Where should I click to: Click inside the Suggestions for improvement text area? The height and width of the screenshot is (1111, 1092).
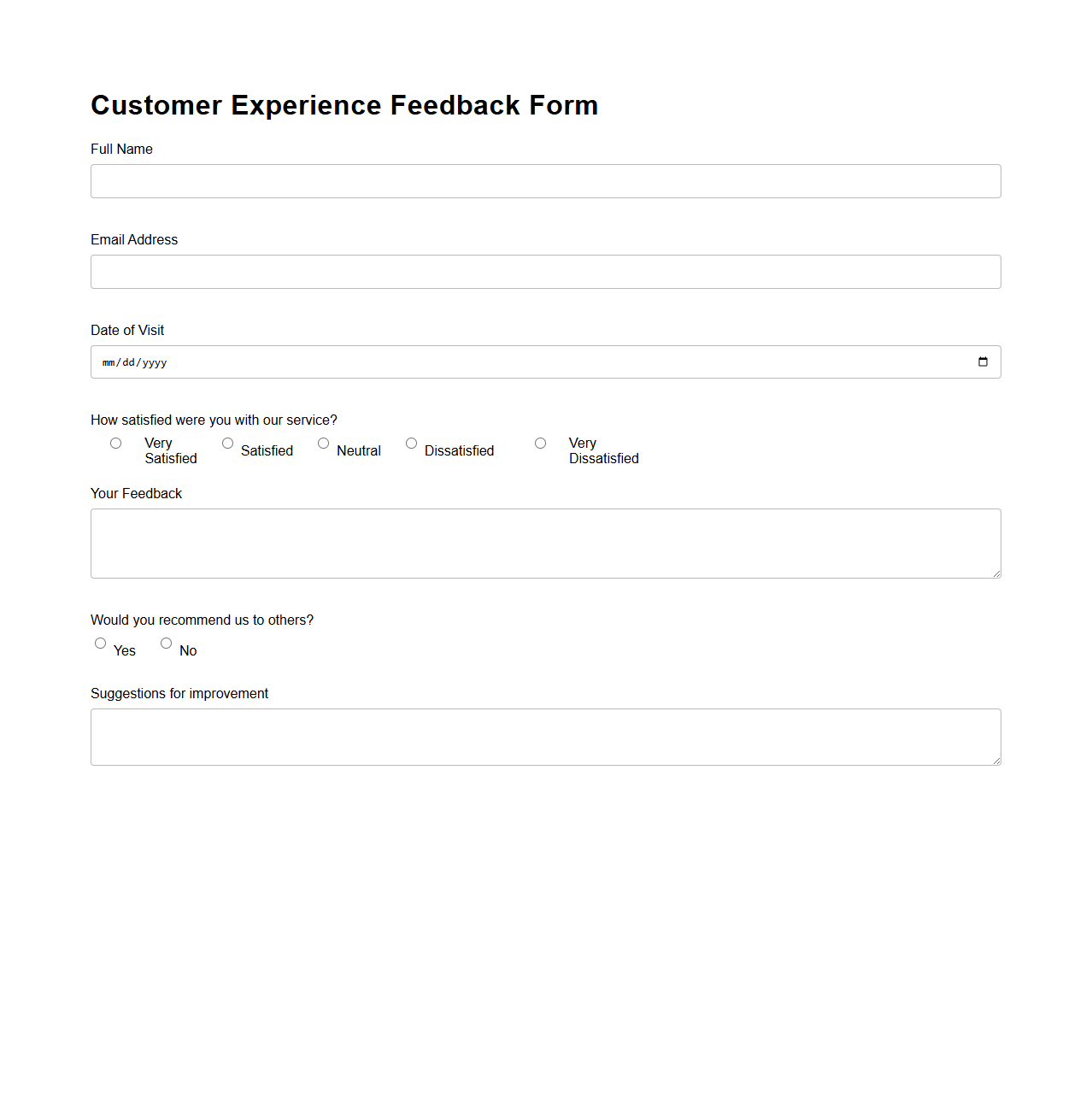click(x=545, y=736)
